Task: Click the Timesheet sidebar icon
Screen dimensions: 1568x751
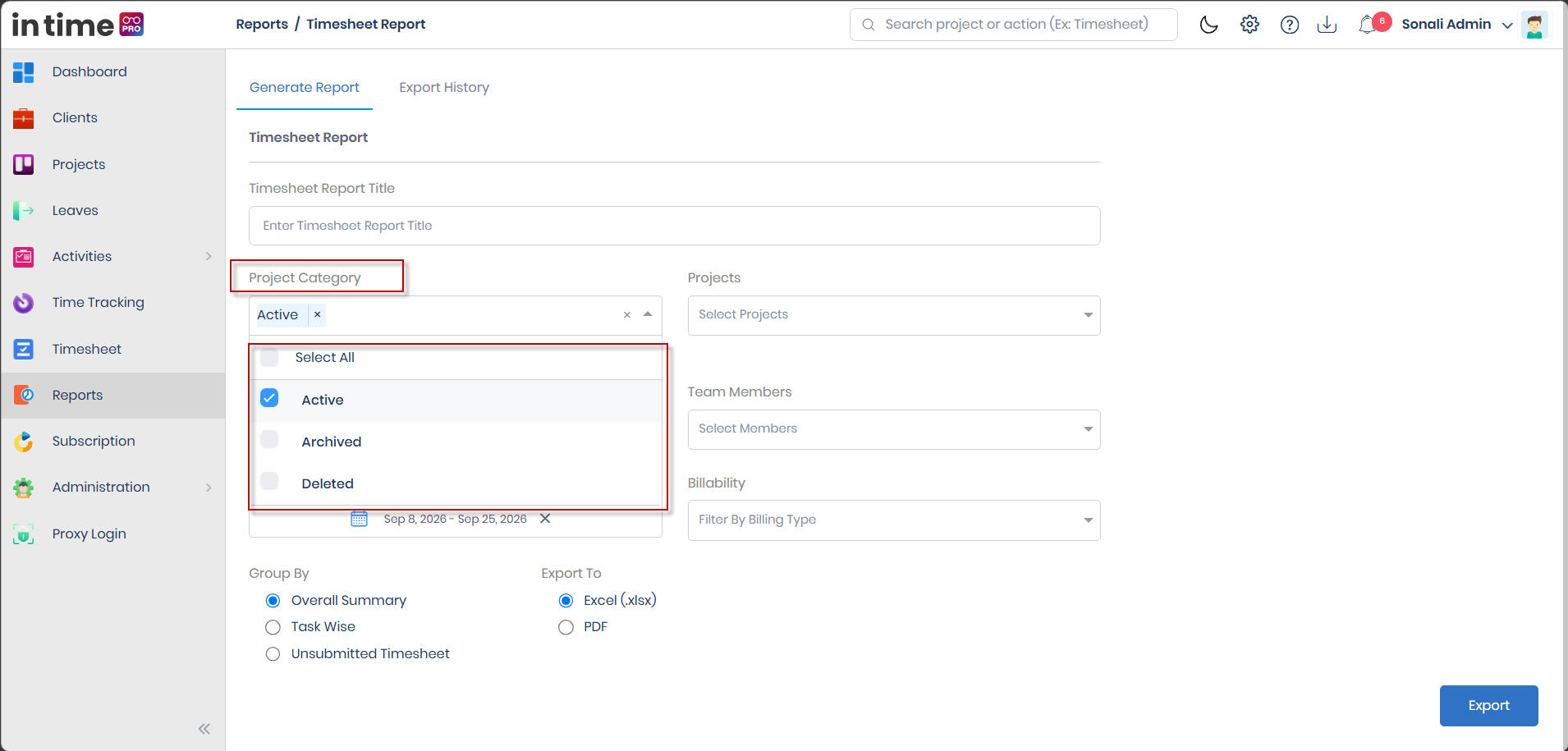Action: (x=24, y=350)
